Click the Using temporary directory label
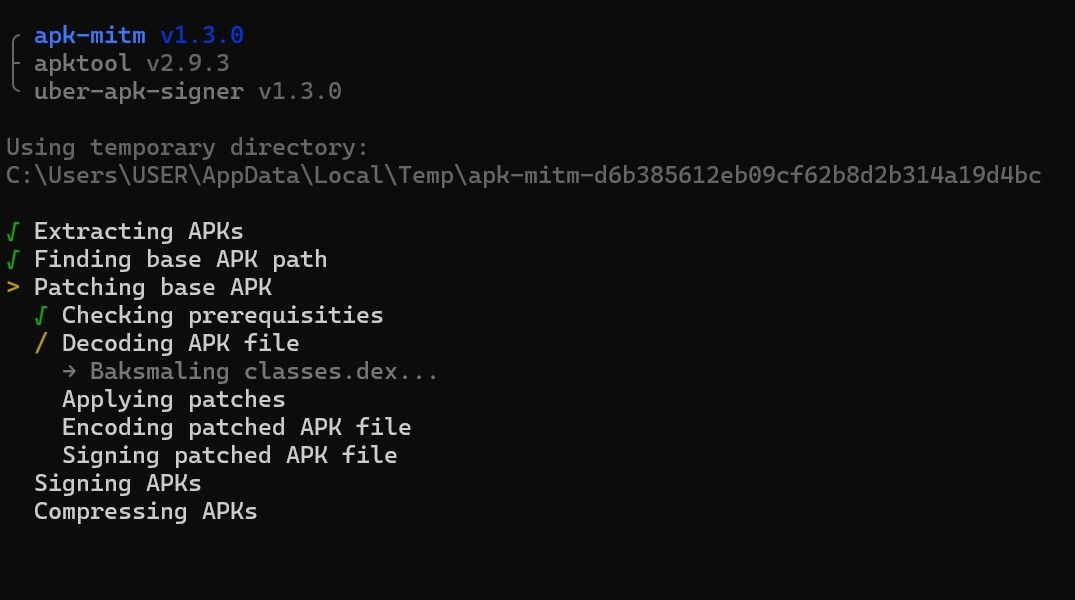The image size is (1075, 600). point(187,147)
